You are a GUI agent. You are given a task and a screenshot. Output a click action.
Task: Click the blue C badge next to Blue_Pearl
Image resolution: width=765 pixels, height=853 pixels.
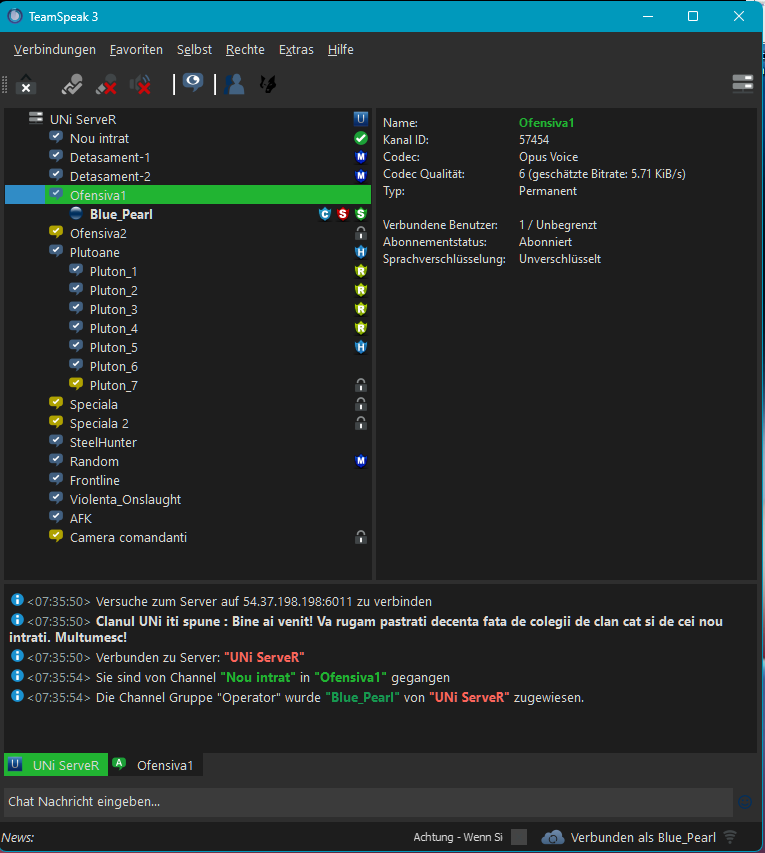(325, 214)
